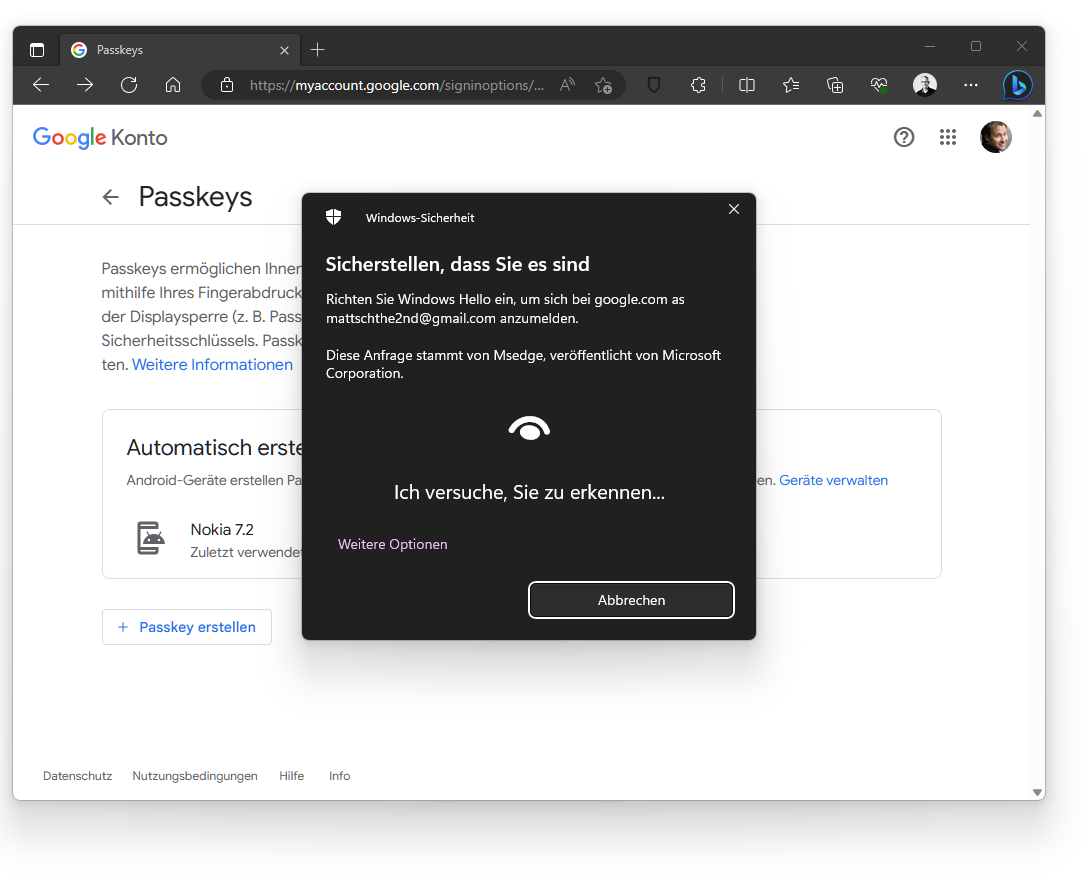
Task: Open the Edge profile avatar
Action: pos(925,85)
